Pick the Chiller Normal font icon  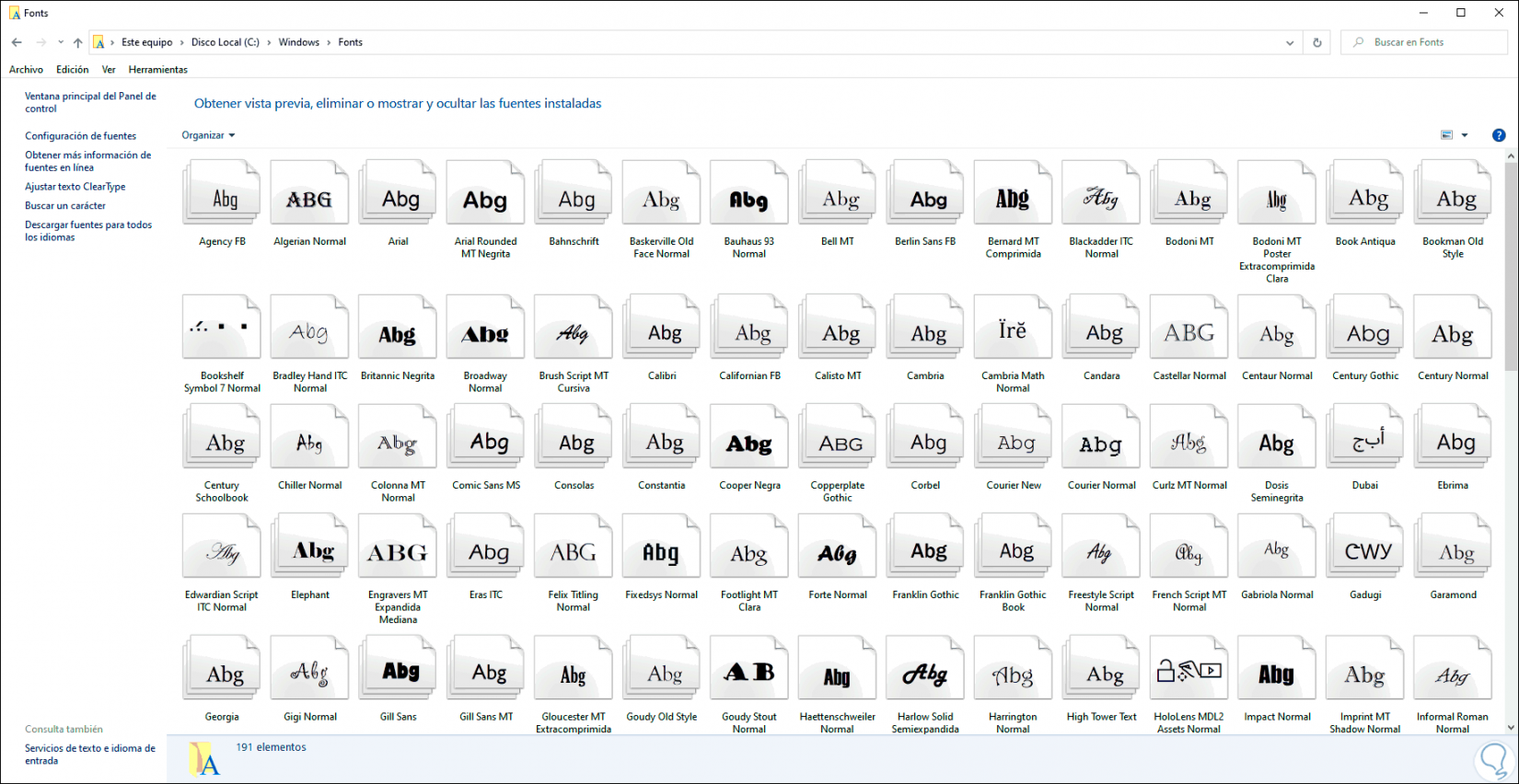pos(309,436)
